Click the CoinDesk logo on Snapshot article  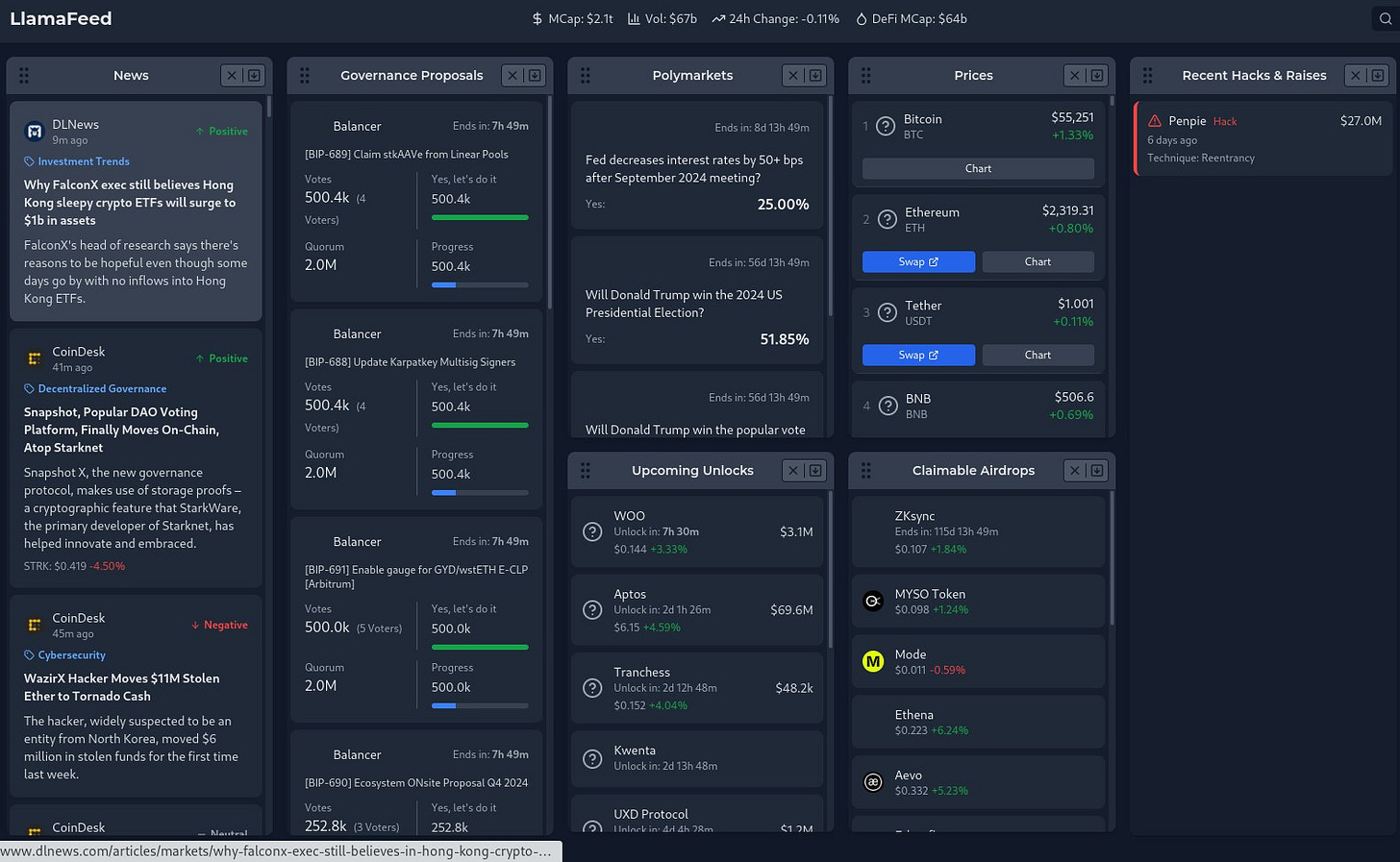35,358
